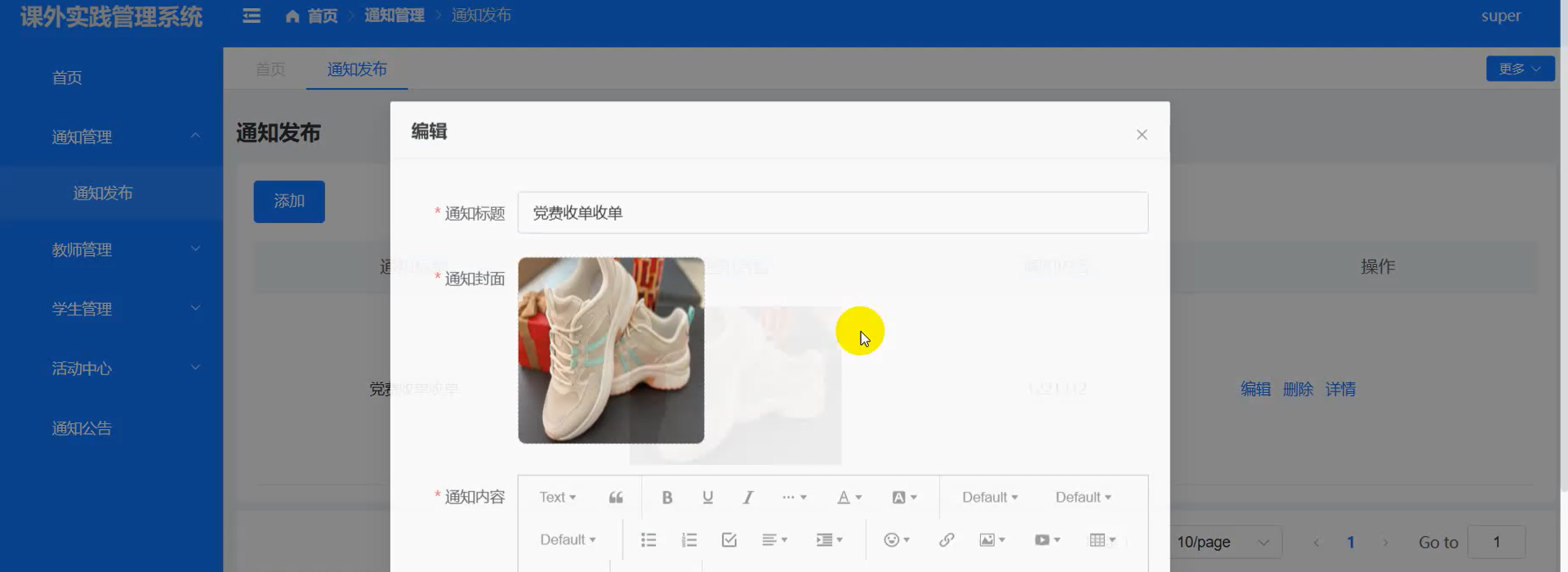This screenshot has width=1568, height=572.
Task: Toggle bold formatting in editor toolbar
Action: click(666, 497)
